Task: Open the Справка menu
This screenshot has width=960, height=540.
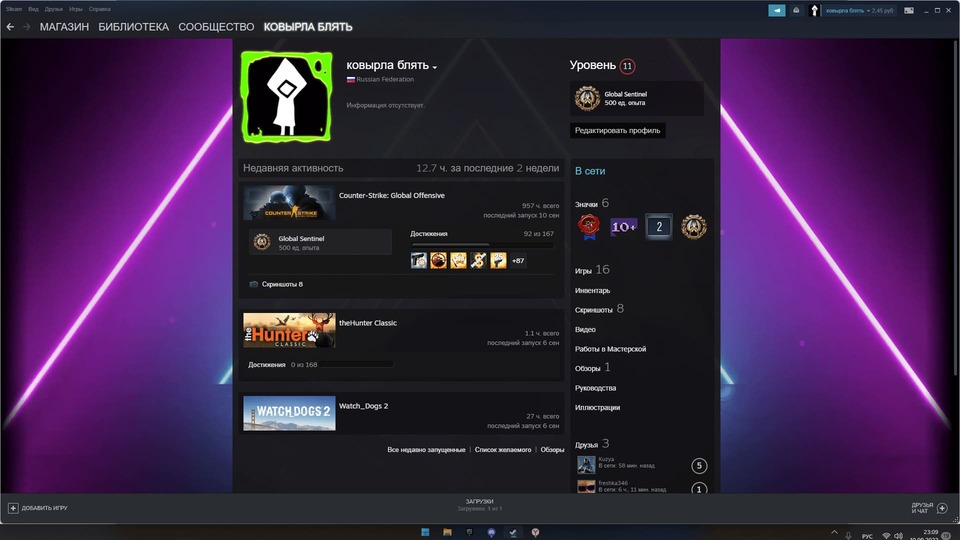Action: pos(100,9)
